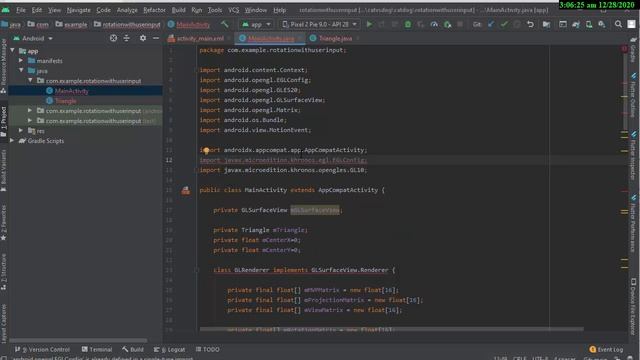Click the Stop square icon in toolbar
Screen dimensions: 640x360
[x=460, y=24]
